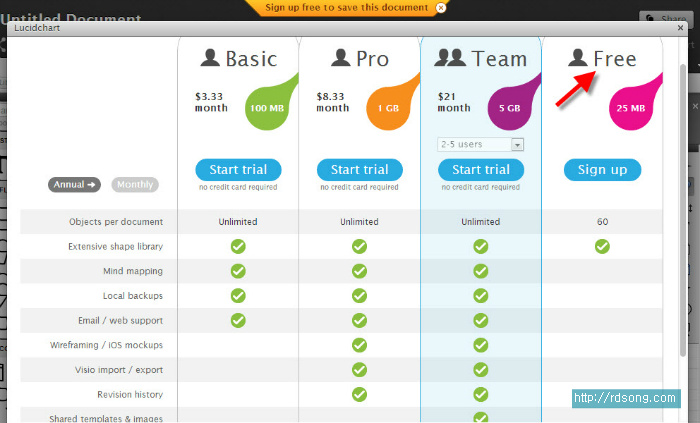Open the 2-5 users dropdown
Image resolution: width=700 pixels, height=423 pixels.
481,144
